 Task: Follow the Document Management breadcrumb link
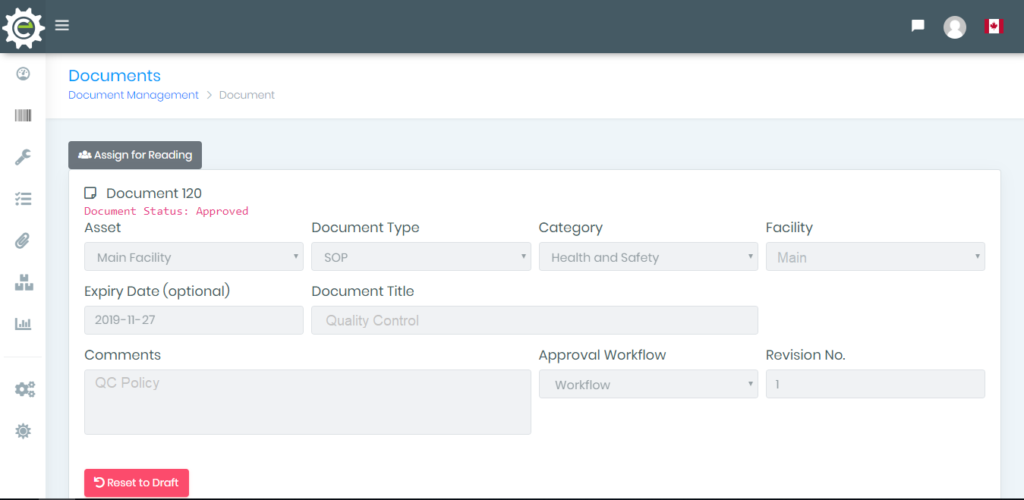pyautogui.click(x=133, y=95)
